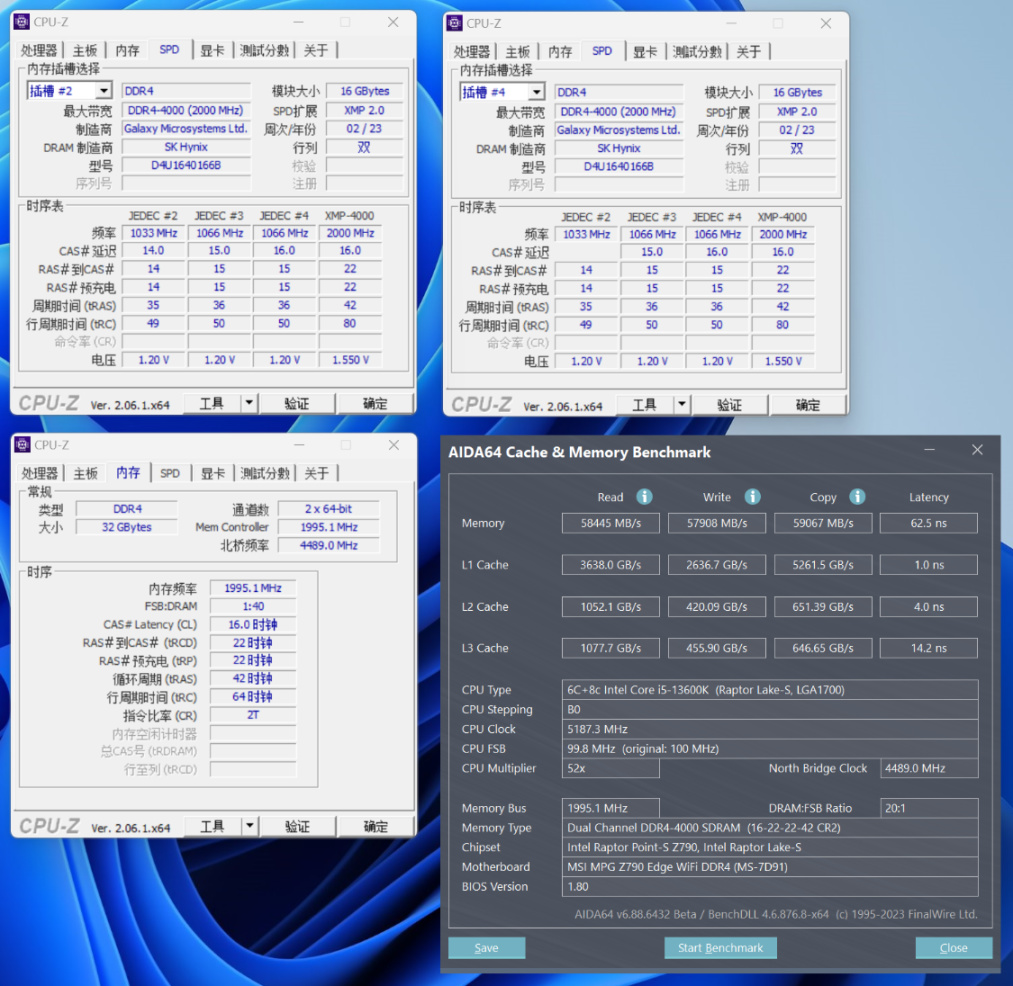Click CPU-Z app icon in slot #4 window
This screenshot has width=1013, height=986.
point(455,23)
